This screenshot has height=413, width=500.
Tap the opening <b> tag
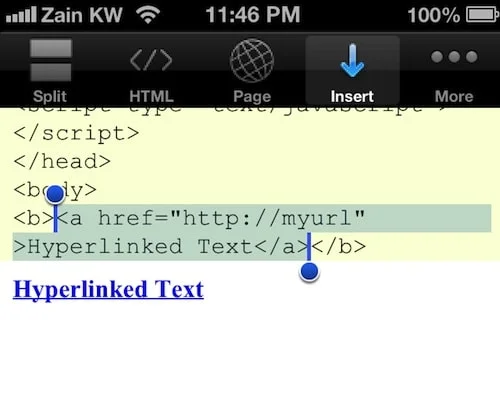click(33, 218)
